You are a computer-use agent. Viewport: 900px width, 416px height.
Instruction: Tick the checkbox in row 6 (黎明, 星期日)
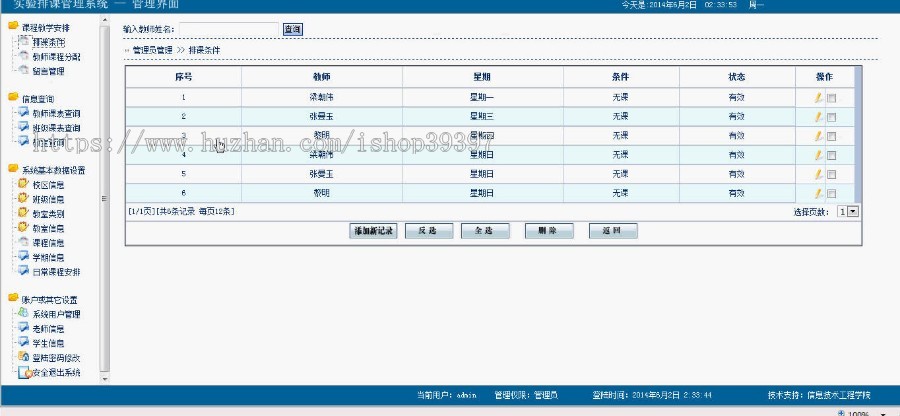(831, 194)
